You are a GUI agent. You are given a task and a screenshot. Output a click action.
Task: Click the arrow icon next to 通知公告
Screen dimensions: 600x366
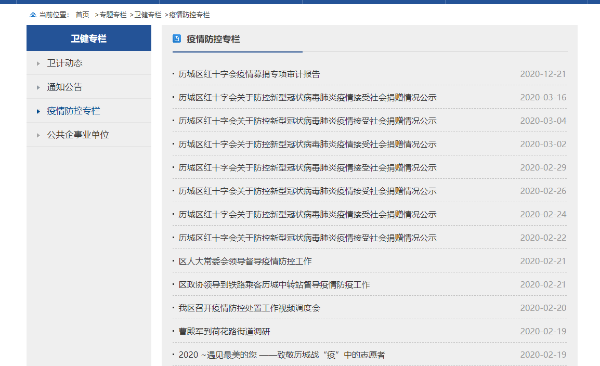[38, 88]
